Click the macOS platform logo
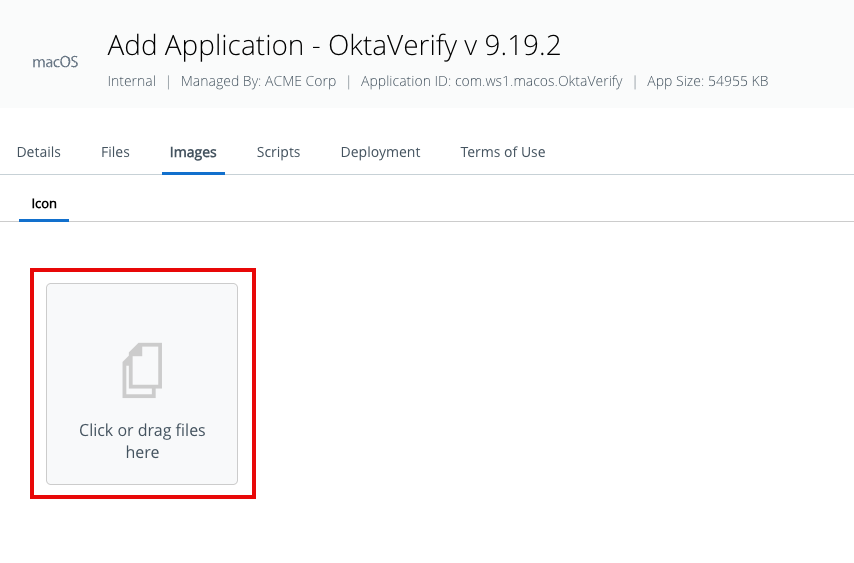This screenshot has width=854, height=563. coord(55,62)
